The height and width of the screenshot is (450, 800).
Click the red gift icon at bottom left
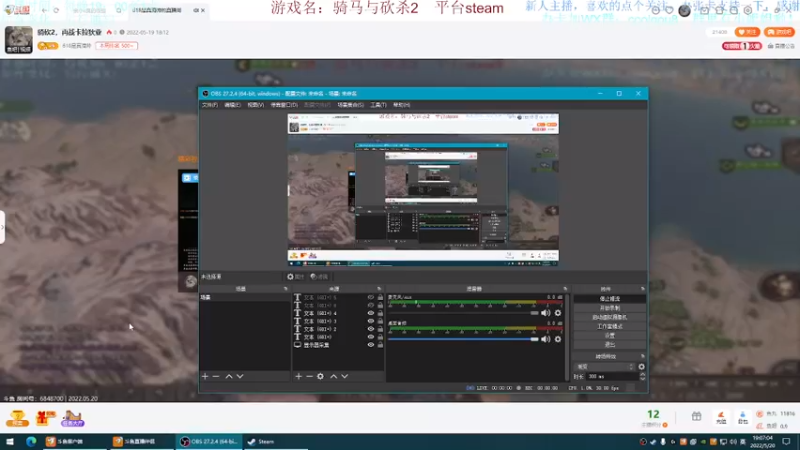(45, 418)
